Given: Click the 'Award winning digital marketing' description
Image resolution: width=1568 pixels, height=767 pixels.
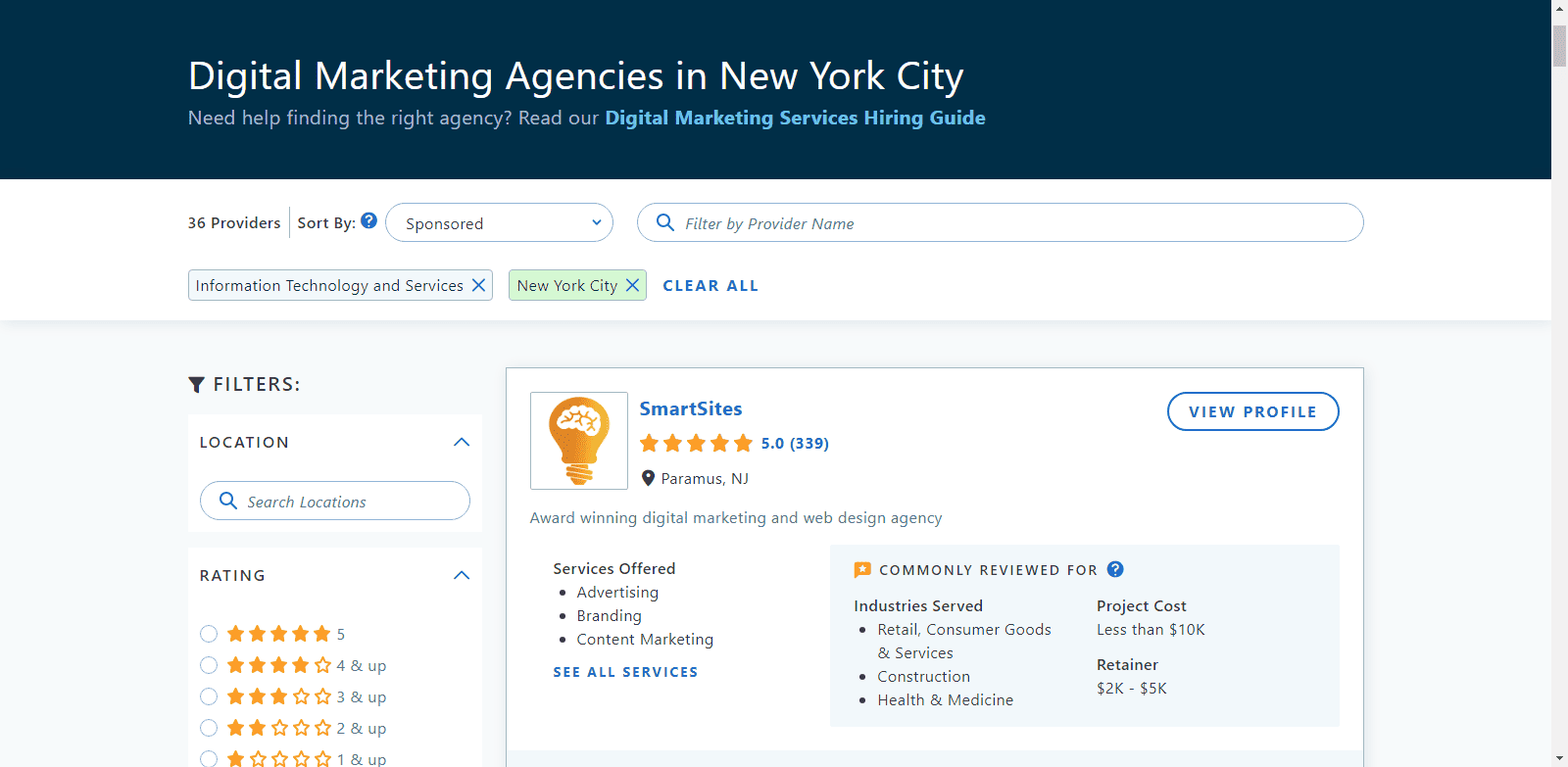Looking at the screenshot, I should click(x=736, y=517).
